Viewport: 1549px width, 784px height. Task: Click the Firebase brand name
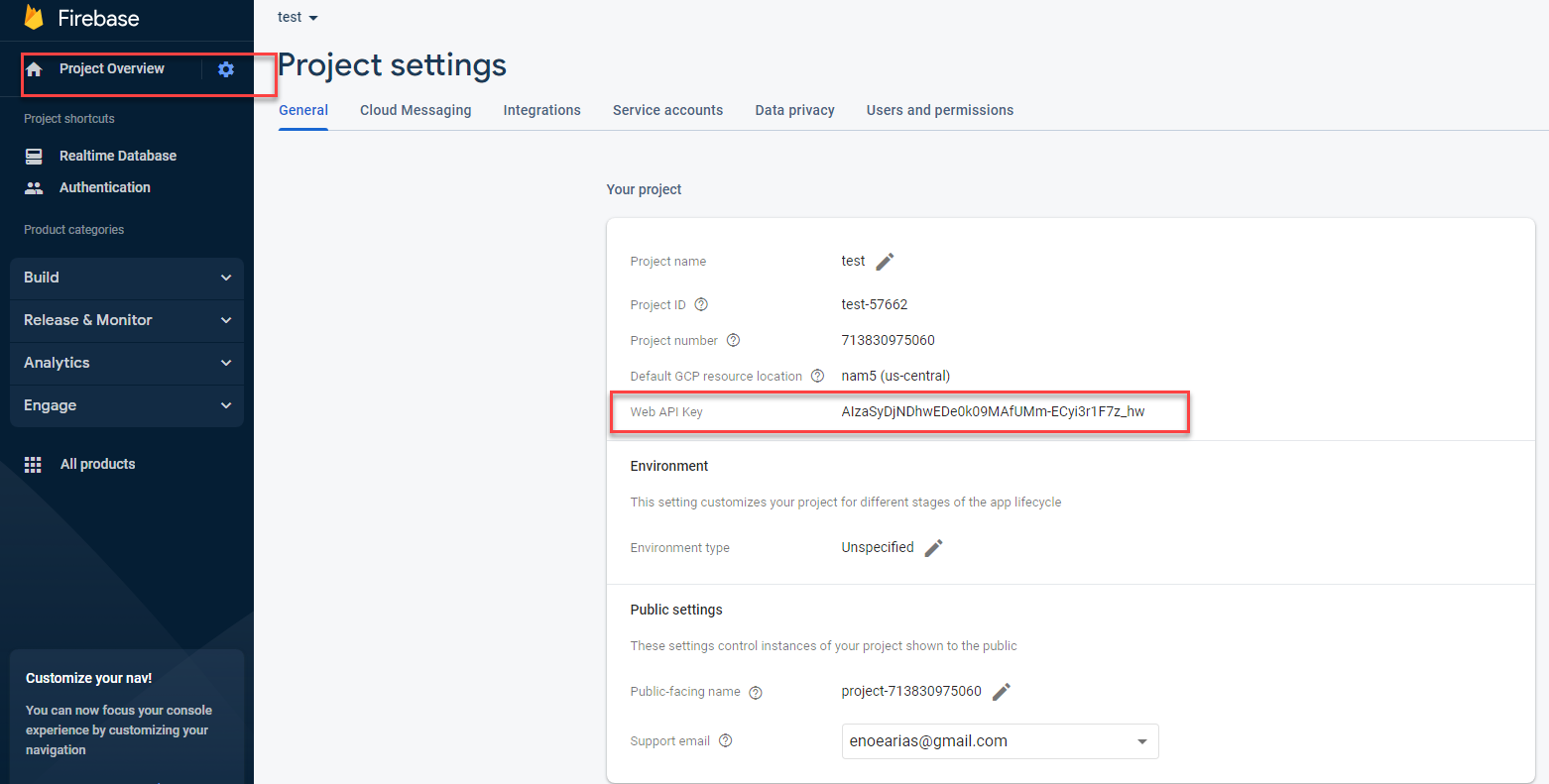point(98,18)
